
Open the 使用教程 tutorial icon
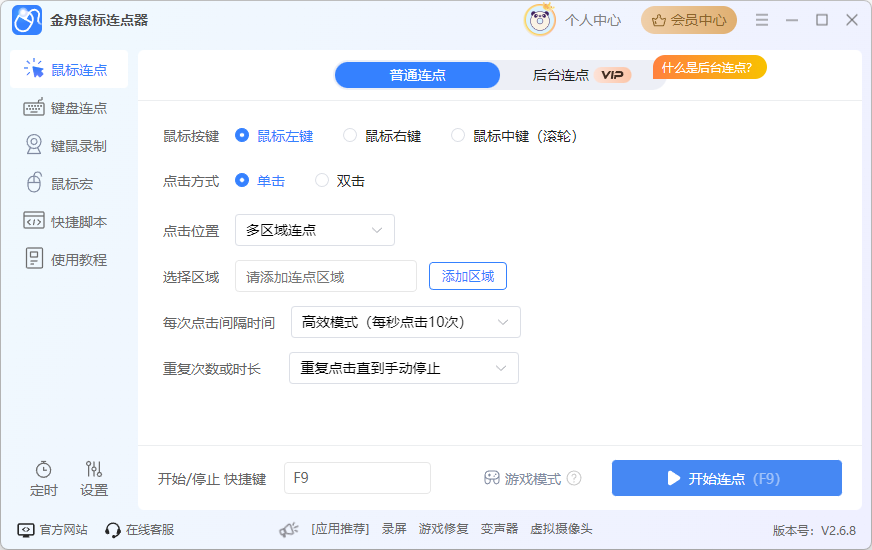click(x=34, y=260)
